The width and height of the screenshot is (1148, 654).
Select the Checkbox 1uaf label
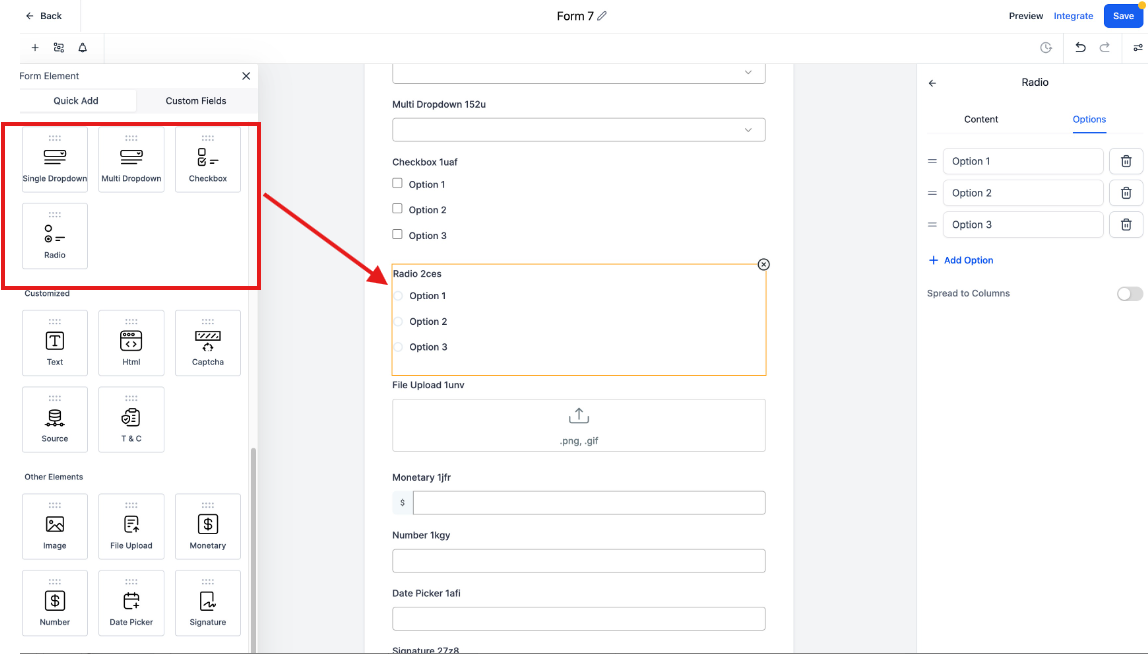click(425, 162)
